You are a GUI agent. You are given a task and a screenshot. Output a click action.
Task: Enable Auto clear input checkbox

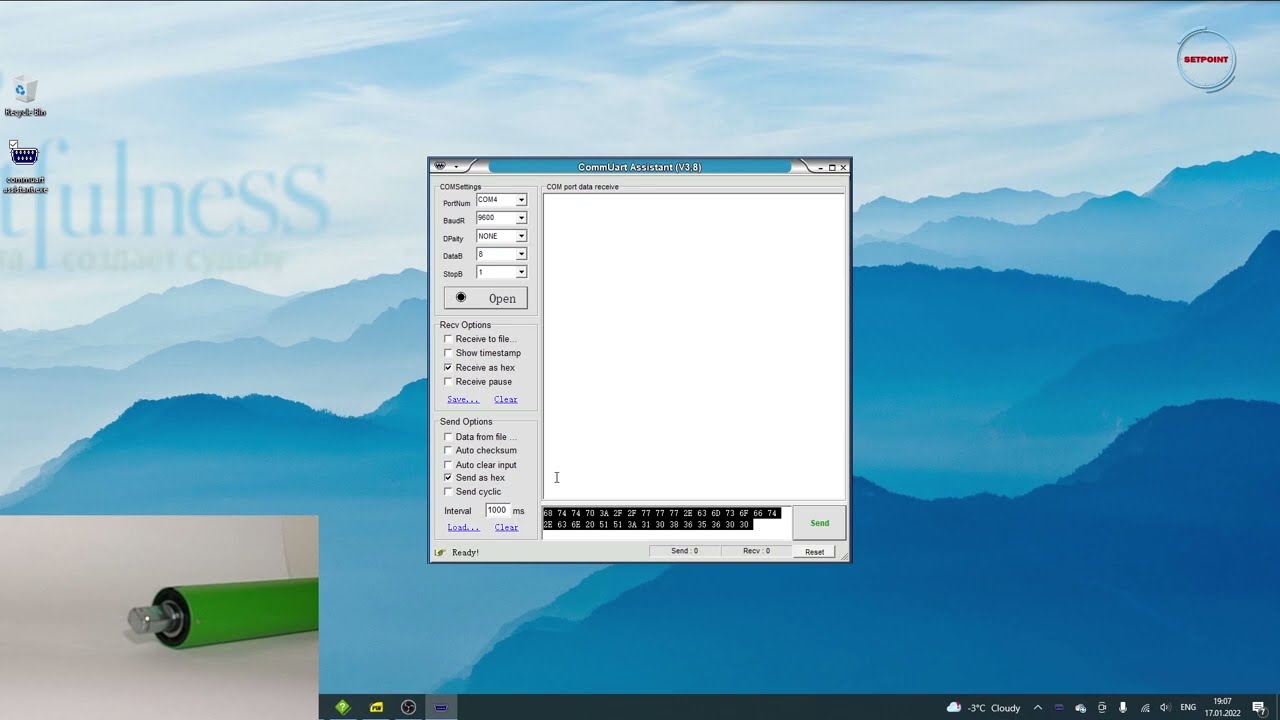[x=448, y=464]
